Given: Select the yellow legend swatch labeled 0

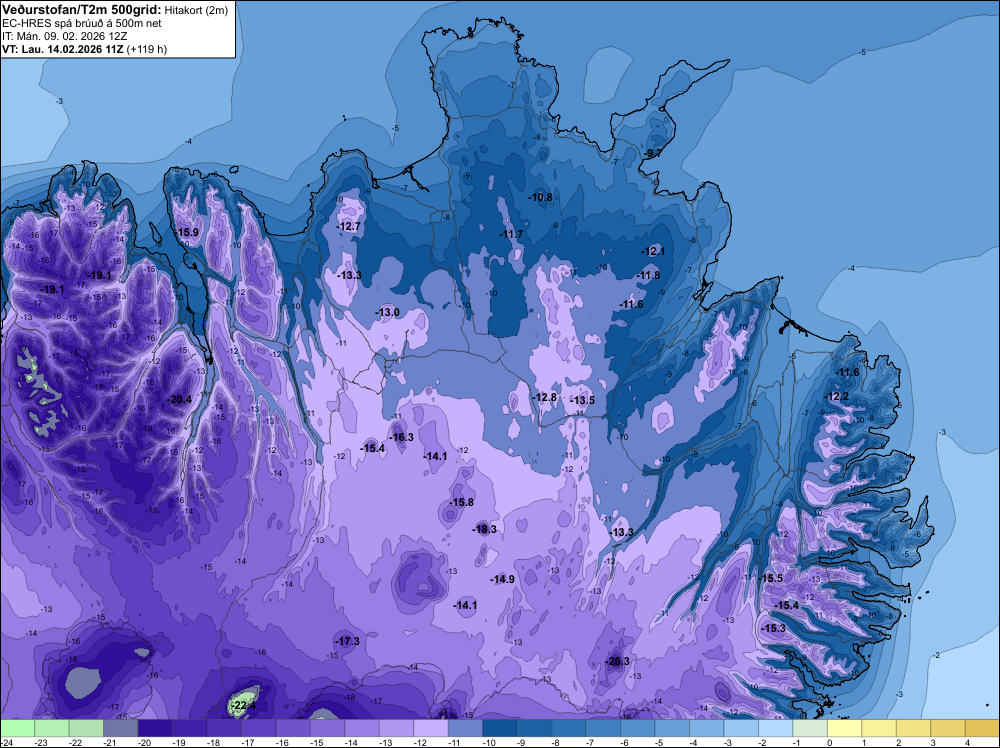Looking at the screenshot, I should pos(844,728).
